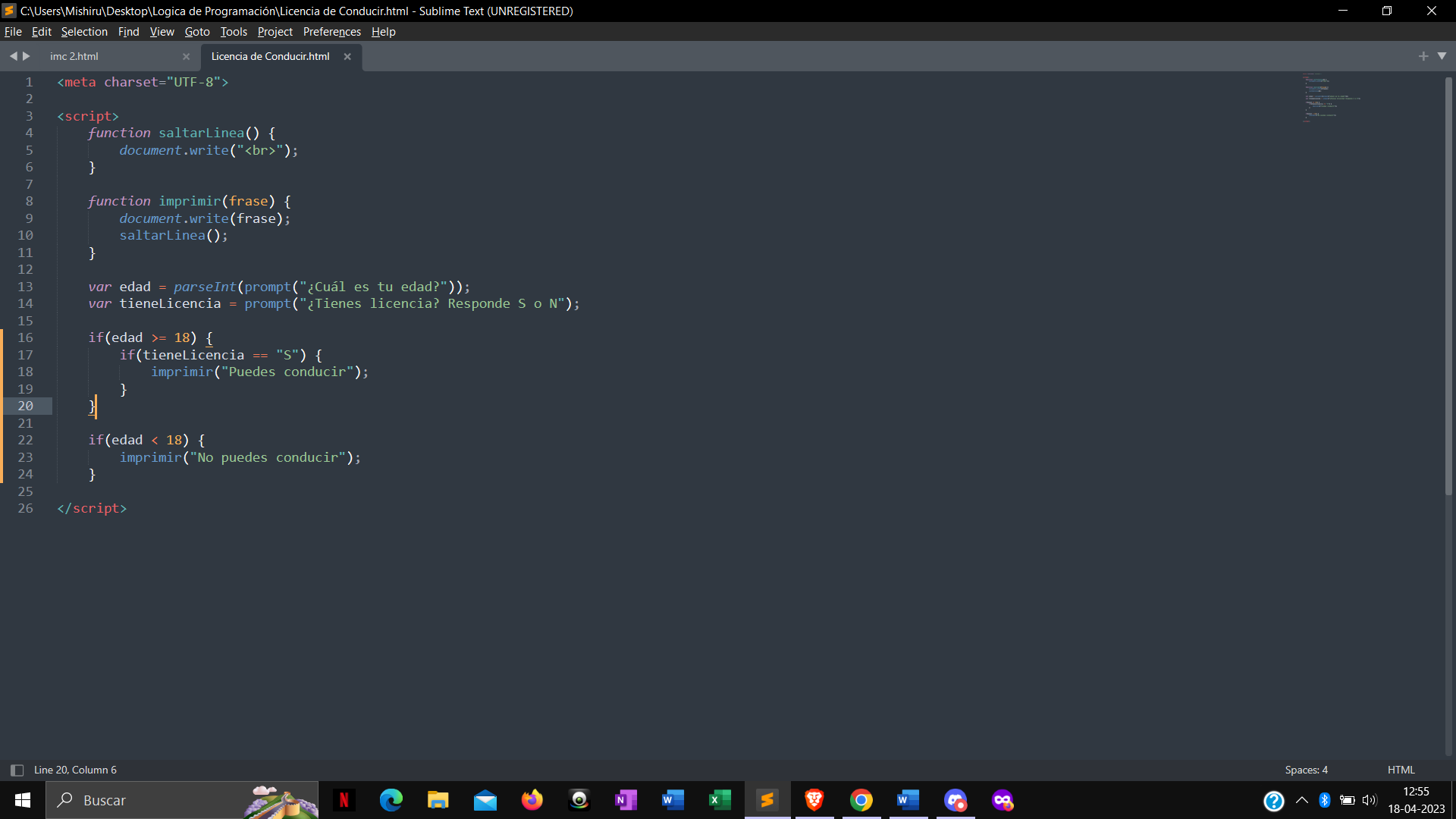Open the Goto menu
The image size is (1456, 819).
tap(197, 32)
